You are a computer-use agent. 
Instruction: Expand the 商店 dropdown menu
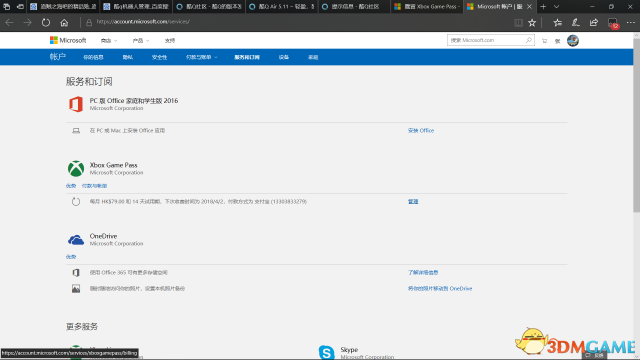tap(109, 40)
